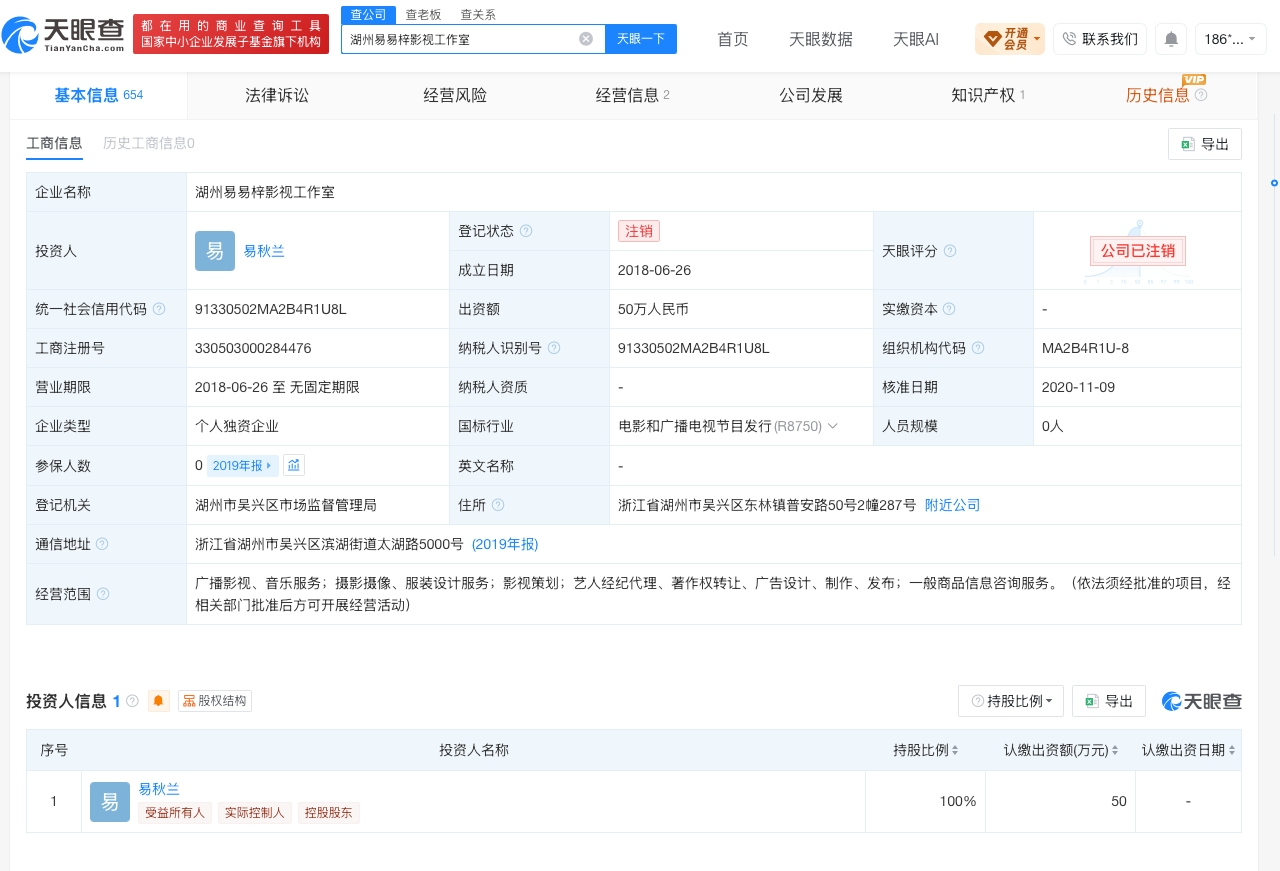The image size is (1280, 871).
Task: Click the 受益所有人 tag
Action: (x=175, y=813)
